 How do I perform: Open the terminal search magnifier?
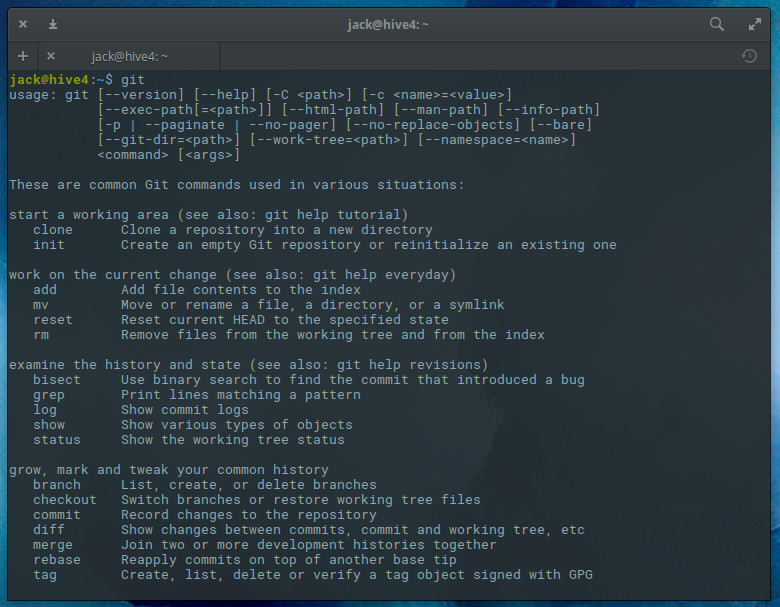point(716,24)
